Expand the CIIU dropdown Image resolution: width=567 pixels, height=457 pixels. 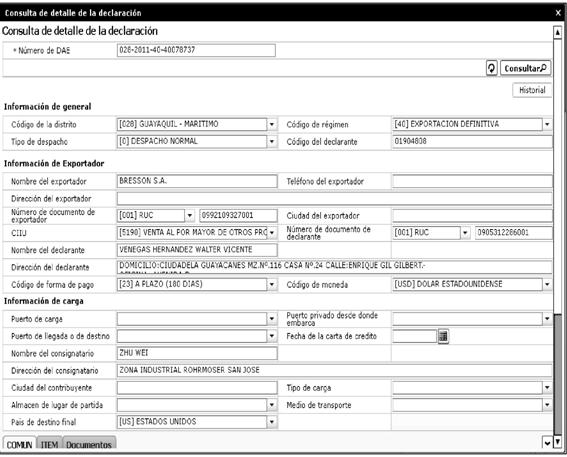[x=272, y=233]
